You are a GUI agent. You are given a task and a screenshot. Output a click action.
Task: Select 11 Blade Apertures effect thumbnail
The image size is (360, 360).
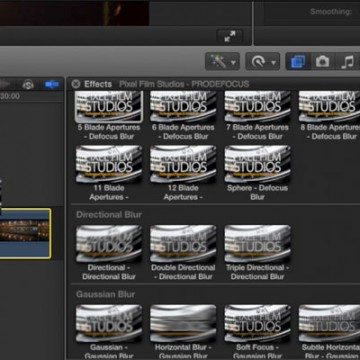tap(109, 164)
